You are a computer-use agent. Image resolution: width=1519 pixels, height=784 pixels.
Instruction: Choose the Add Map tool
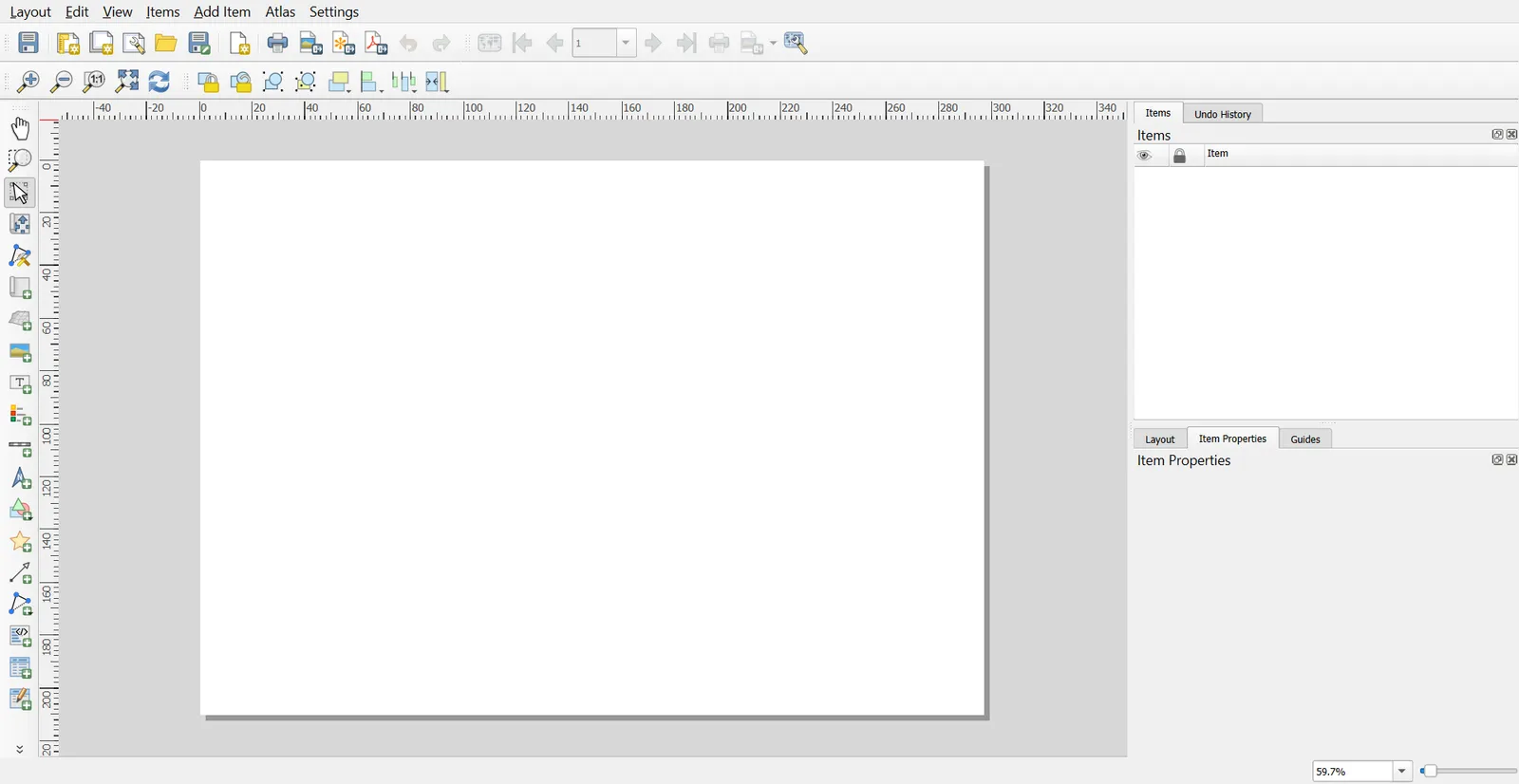pos(20,288)
